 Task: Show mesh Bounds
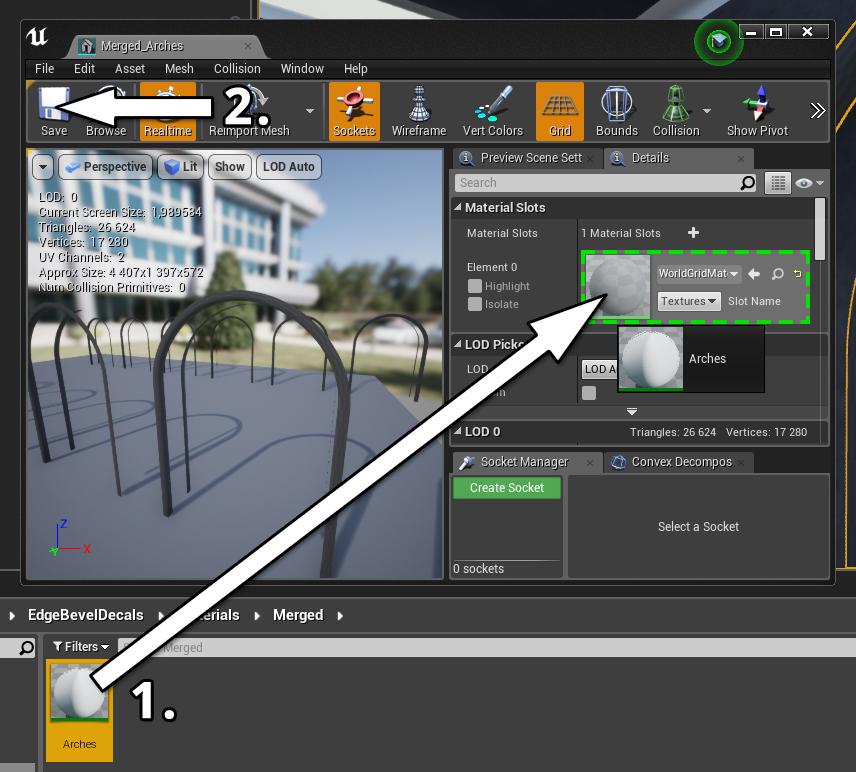coord(616,110)
